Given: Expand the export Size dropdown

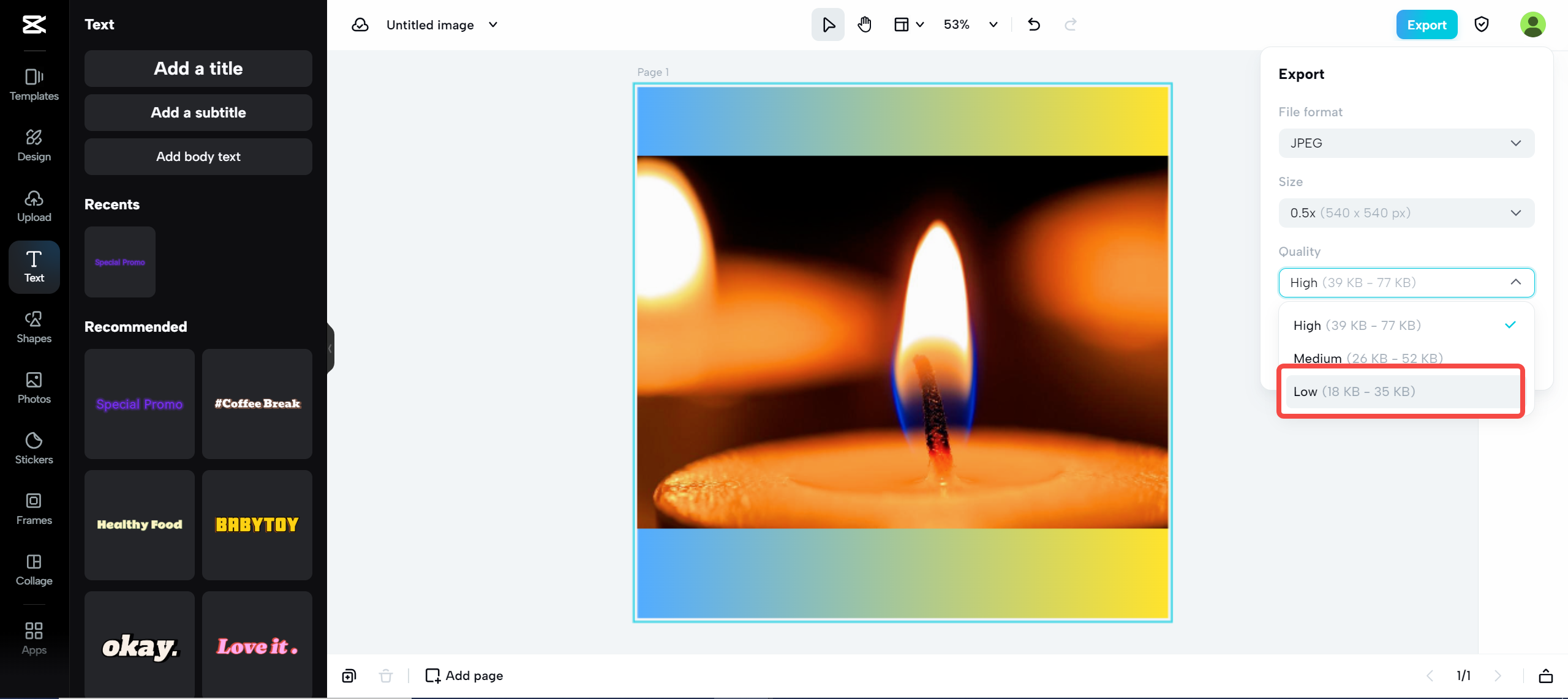Looking at the screenshot, I should 1406,213.
